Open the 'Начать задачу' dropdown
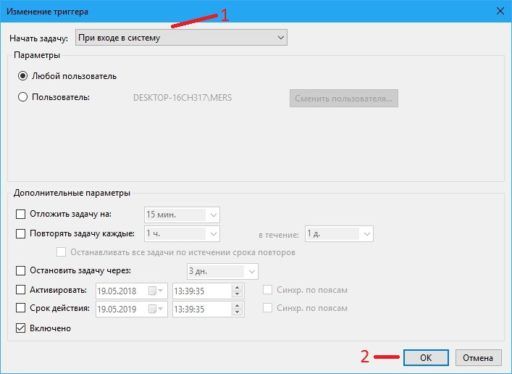 pyautogui.click(x=181, y=38)
